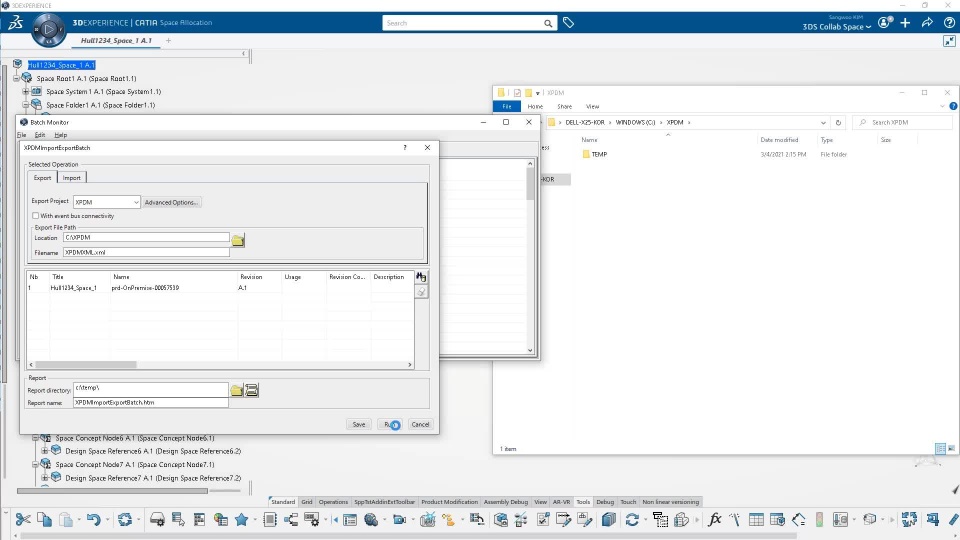Browse for export Location with folder icon
This screenshot has height=540, width=960.
[238, 240]
